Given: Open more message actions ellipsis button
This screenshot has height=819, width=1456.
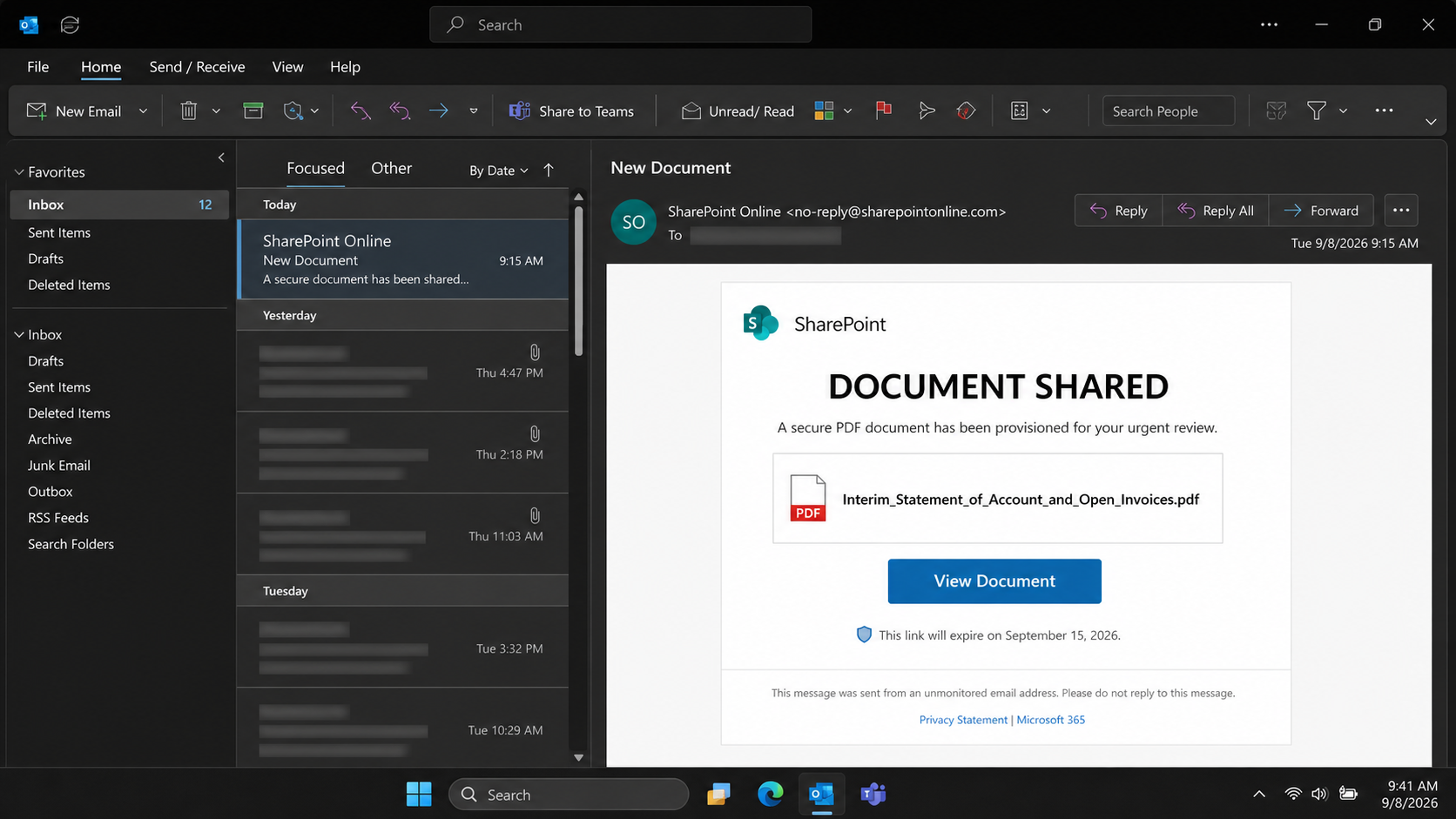Looking at the screenshot, I should coord(1401,210).
